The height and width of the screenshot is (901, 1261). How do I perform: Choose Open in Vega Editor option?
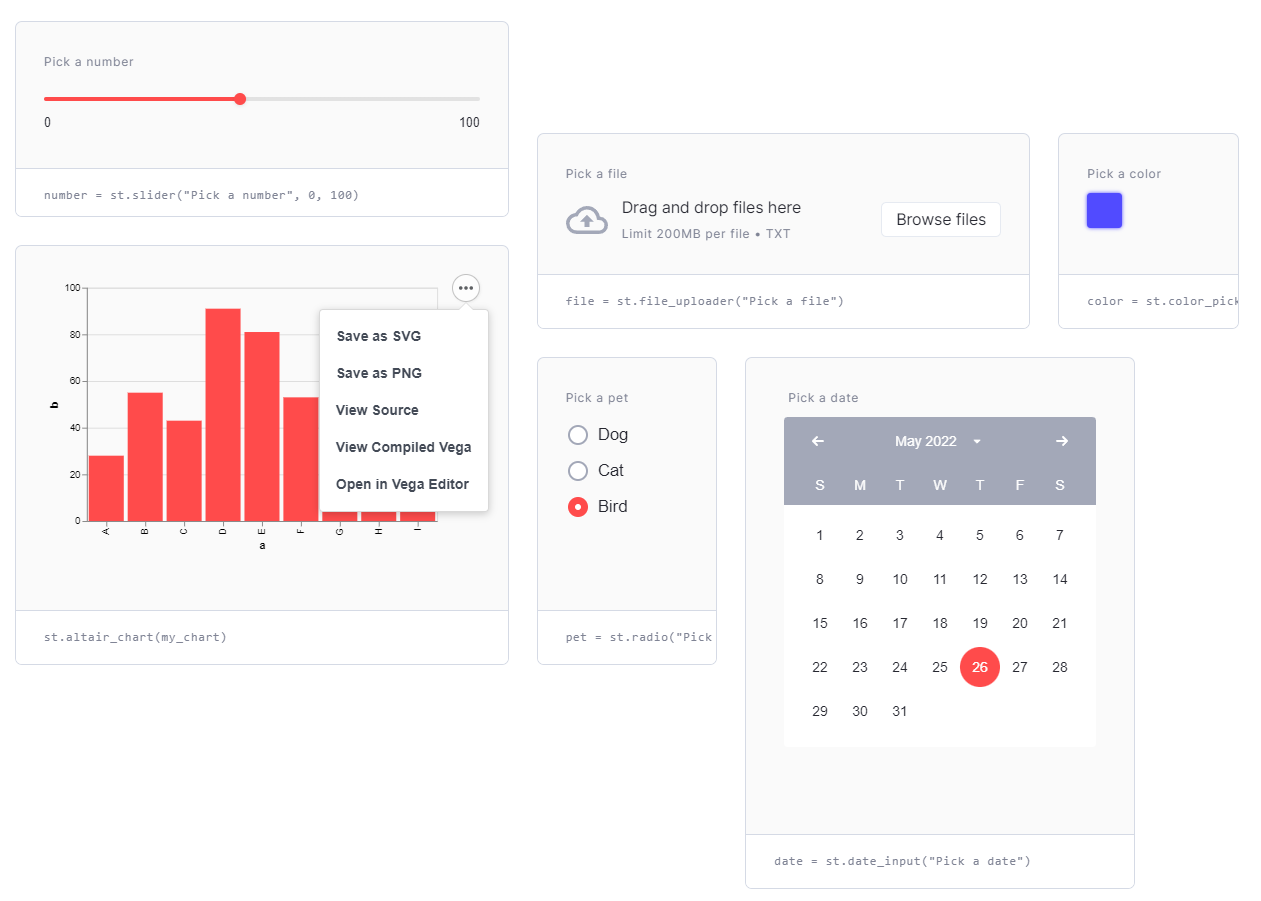404,484
